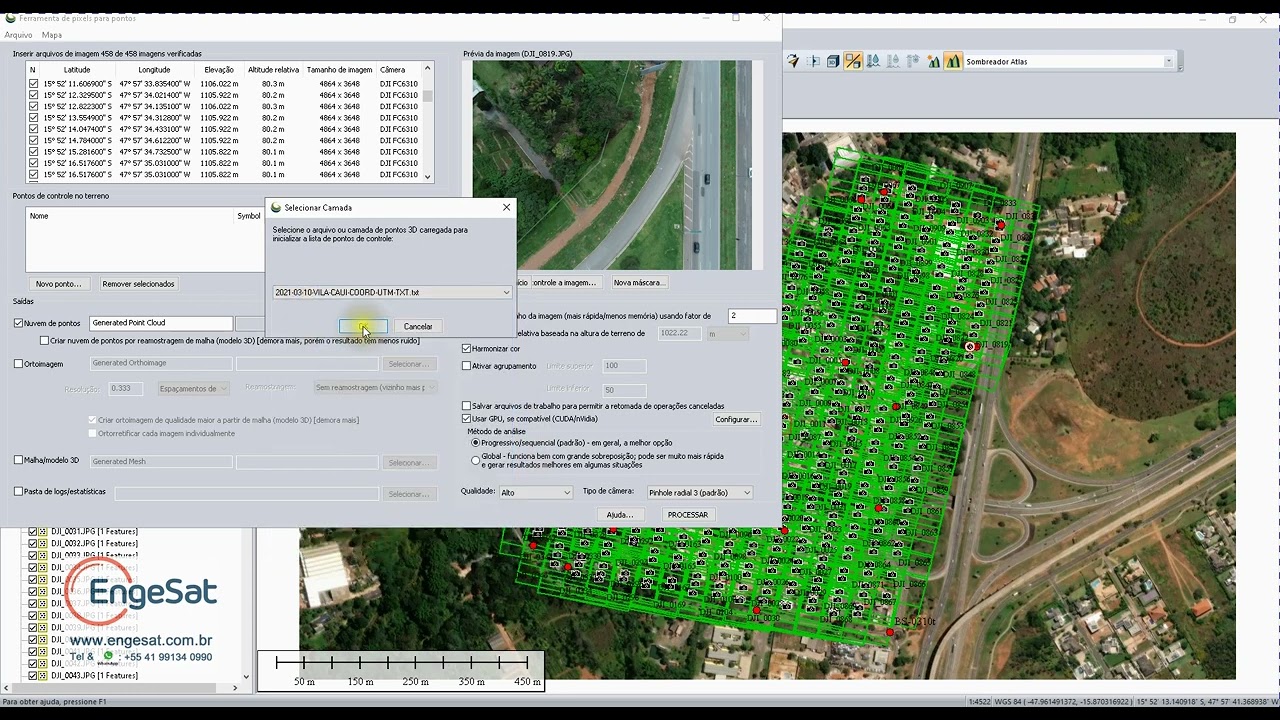The height and width of the screenshot is (720, 1280).
Task: Toggle the highlighted hill shading mountain icon
Action: click(953, 61)
